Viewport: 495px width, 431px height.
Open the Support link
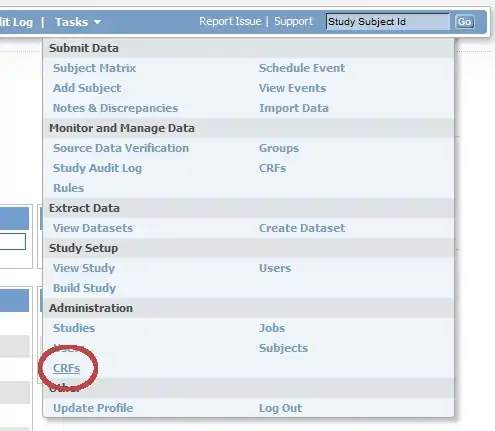point(293,21)
